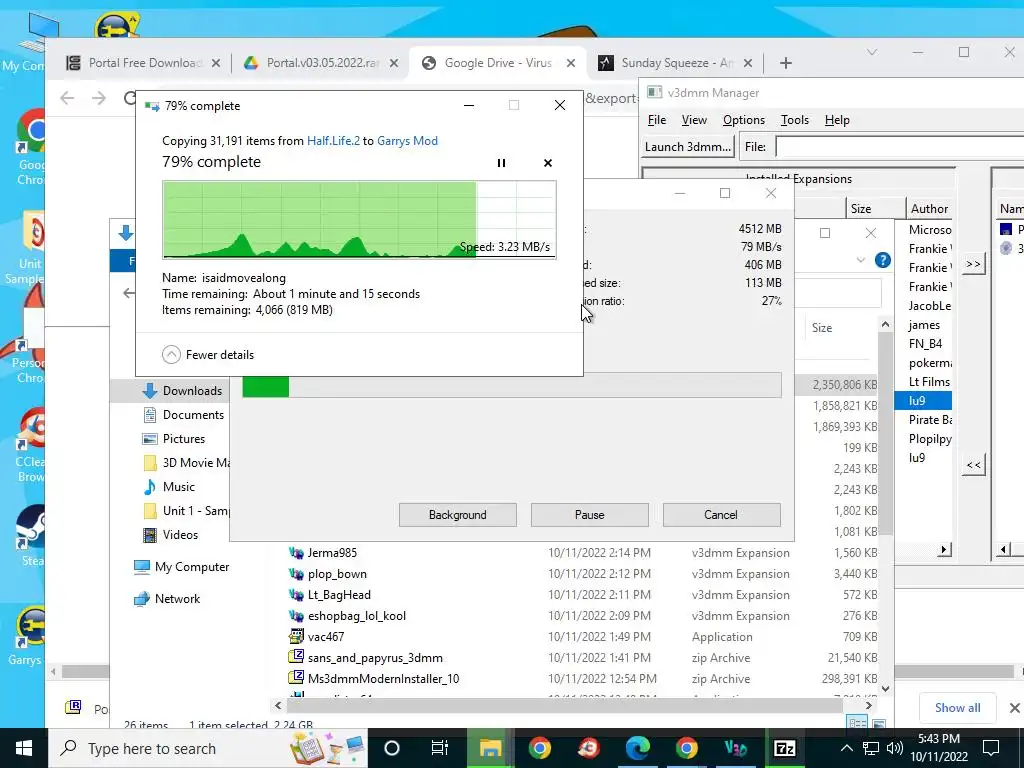The width and height of the screenshot is (1024, 768).
Task: Select the pokerma author row
Action: point(929,362)
